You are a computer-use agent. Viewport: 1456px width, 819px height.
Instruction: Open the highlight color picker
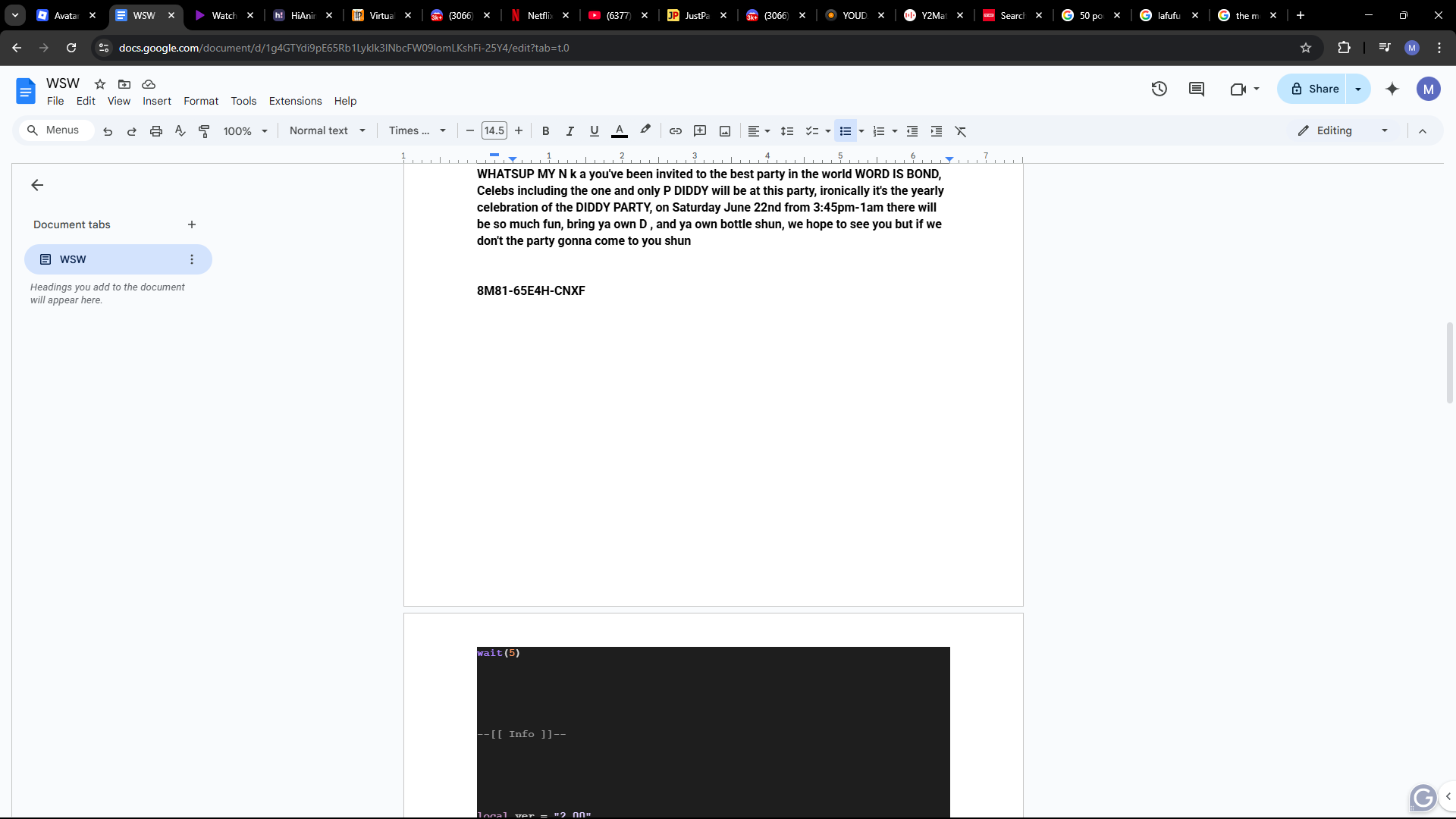(645, 130)
